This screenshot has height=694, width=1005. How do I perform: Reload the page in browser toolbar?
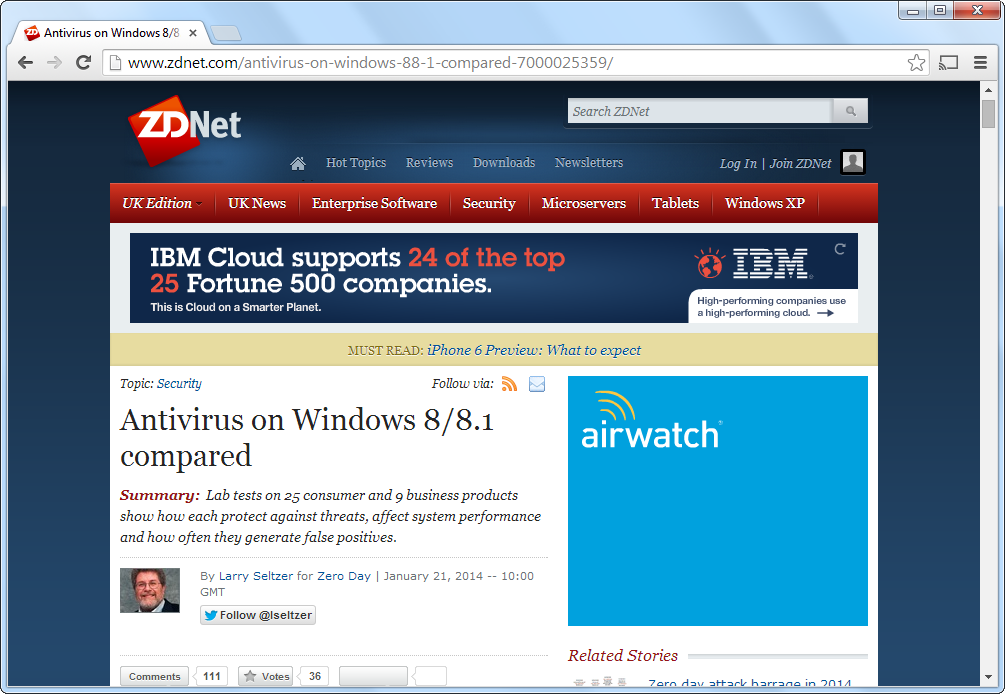(x=84, y=63)
